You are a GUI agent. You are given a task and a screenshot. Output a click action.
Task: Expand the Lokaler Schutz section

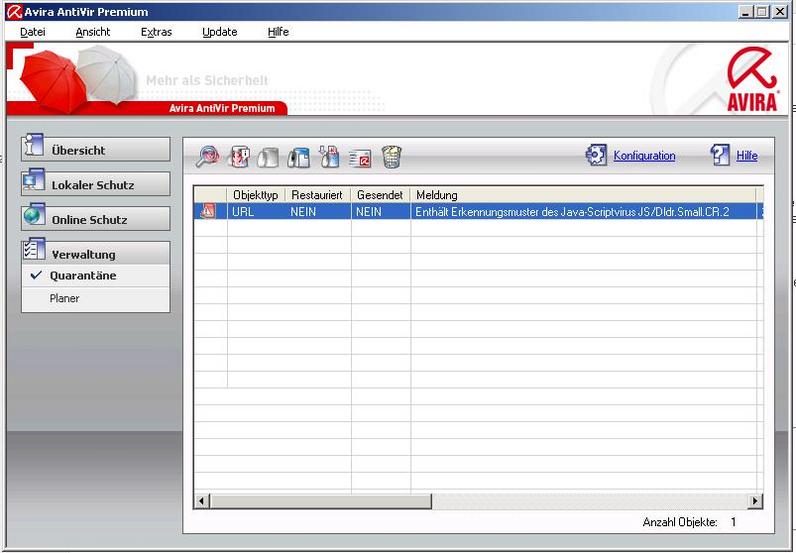(95, 184)
